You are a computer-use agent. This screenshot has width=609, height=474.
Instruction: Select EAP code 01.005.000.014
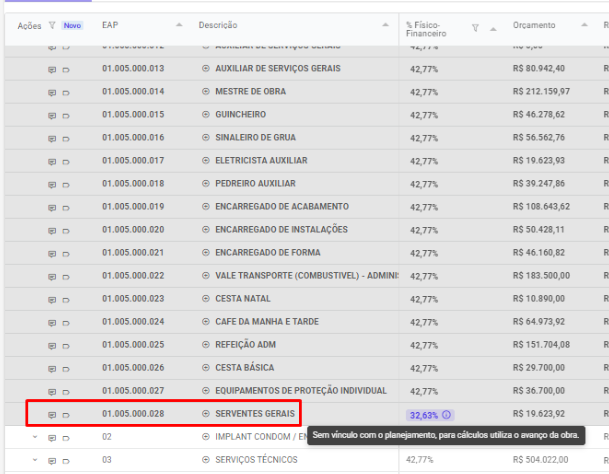click(x=133, y=92)
